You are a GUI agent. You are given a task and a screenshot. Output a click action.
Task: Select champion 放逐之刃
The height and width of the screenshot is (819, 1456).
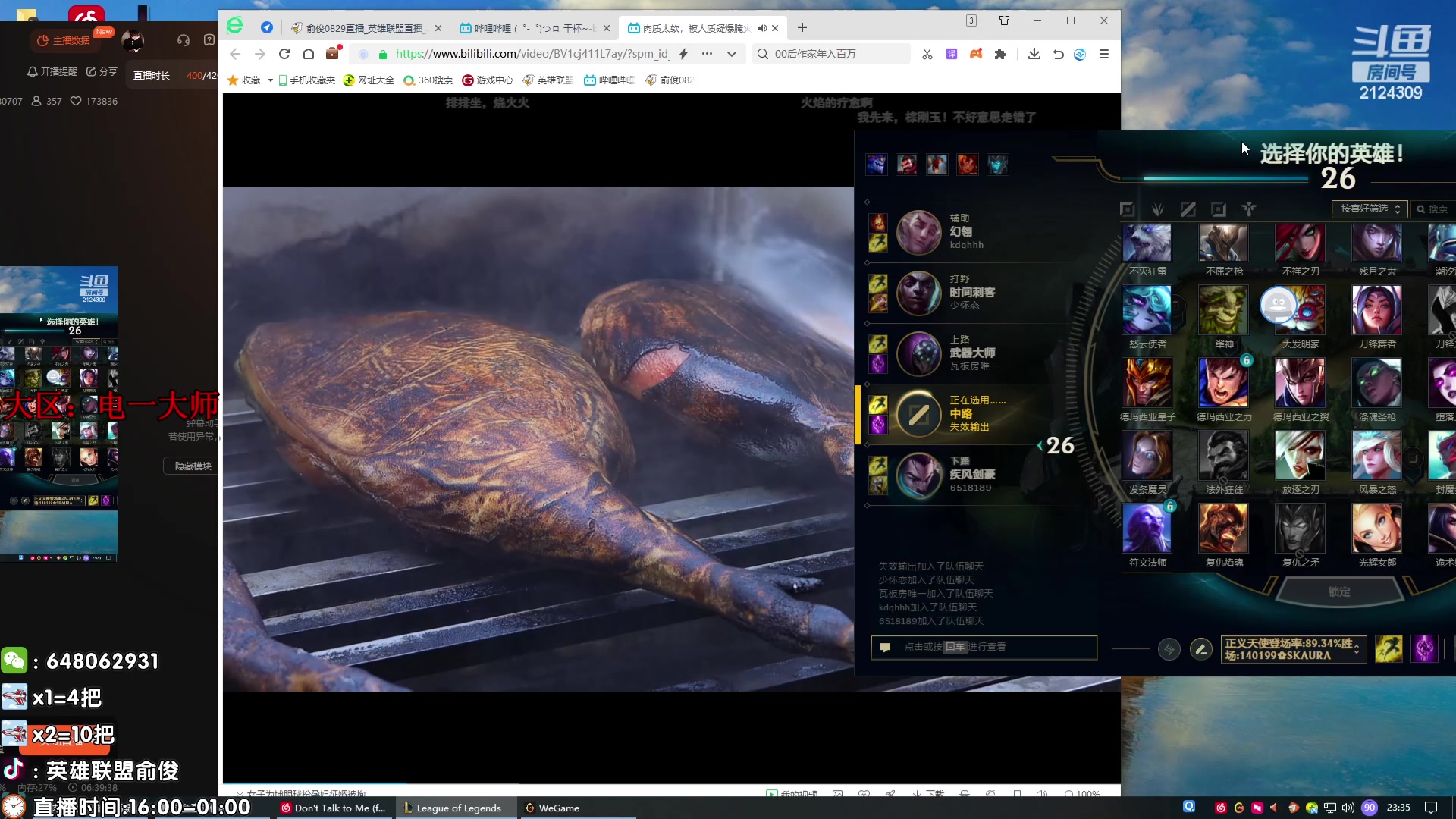[x=1300, y=456]
